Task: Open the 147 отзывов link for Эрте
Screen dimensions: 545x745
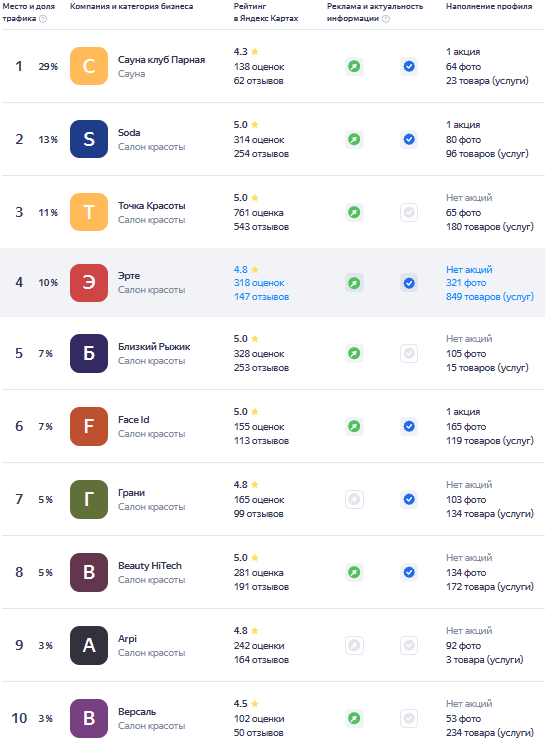Action: click(261, 296)
